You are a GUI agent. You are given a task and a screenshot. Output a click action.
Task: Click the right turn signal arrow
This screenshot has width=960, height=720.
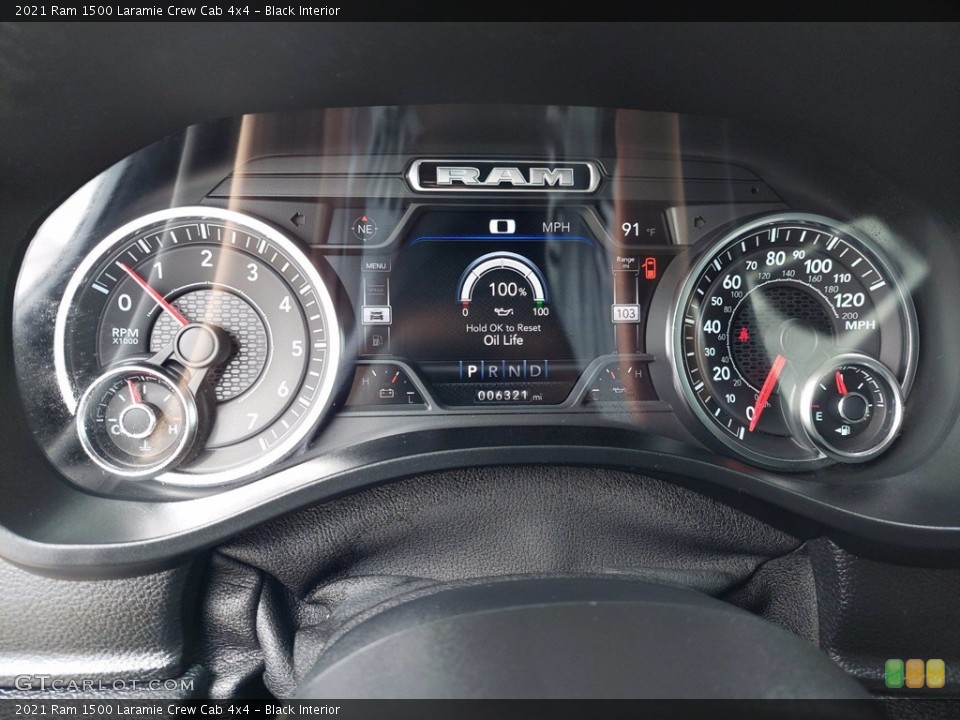point(699,222)
